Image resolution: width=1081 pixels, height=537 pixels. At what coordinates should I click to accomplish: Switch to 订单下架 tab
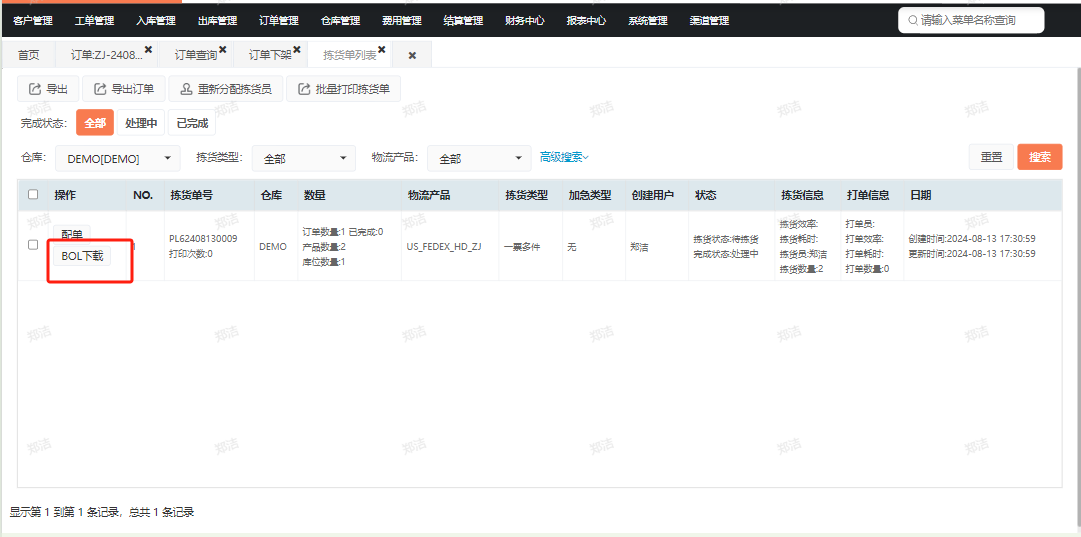(x=270, y=55)
